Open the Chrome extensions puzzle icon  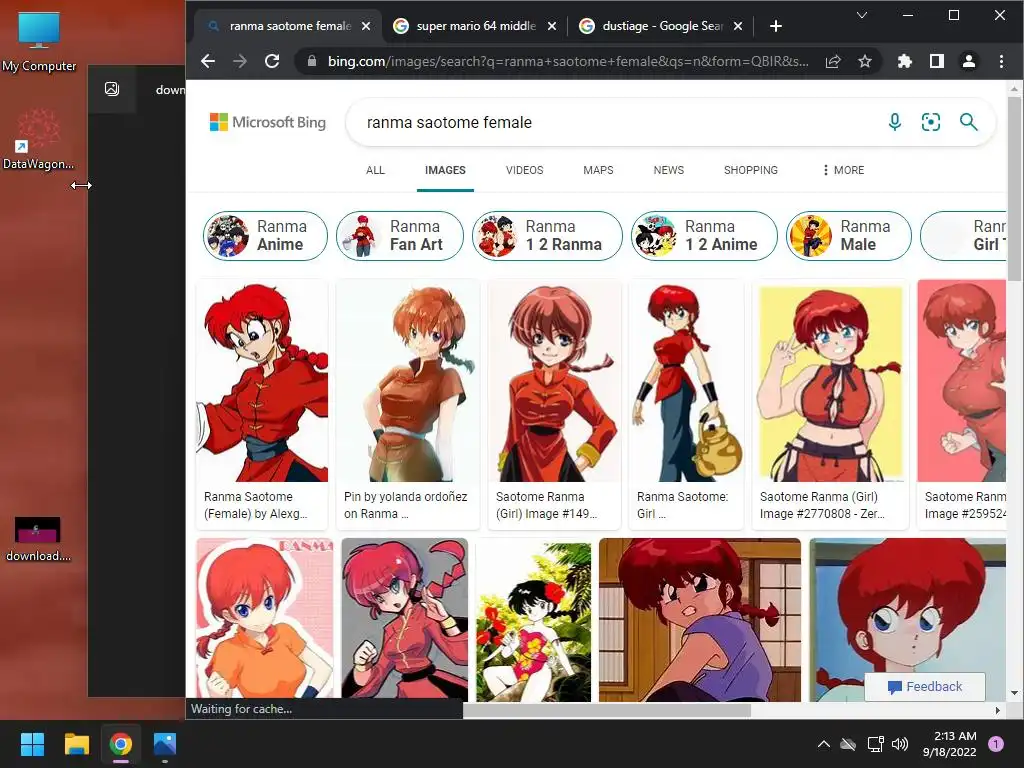904,61
